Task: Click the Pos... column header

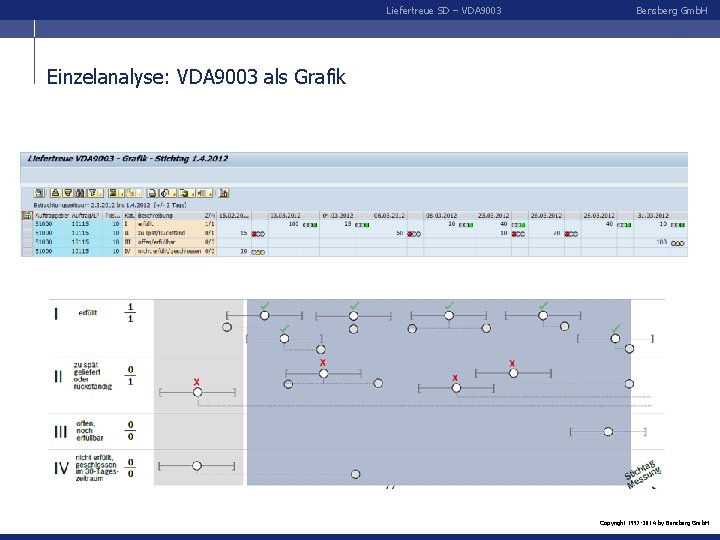Action: coord(112,215)
